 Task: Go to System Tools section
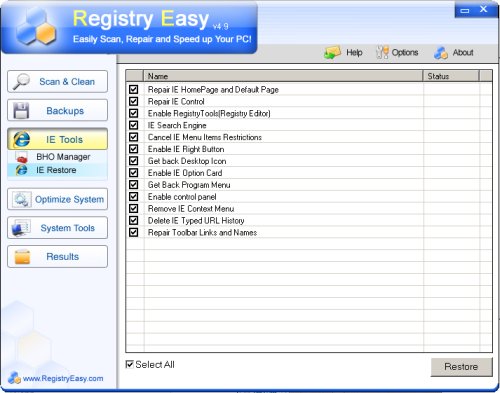tap(57, 228)
